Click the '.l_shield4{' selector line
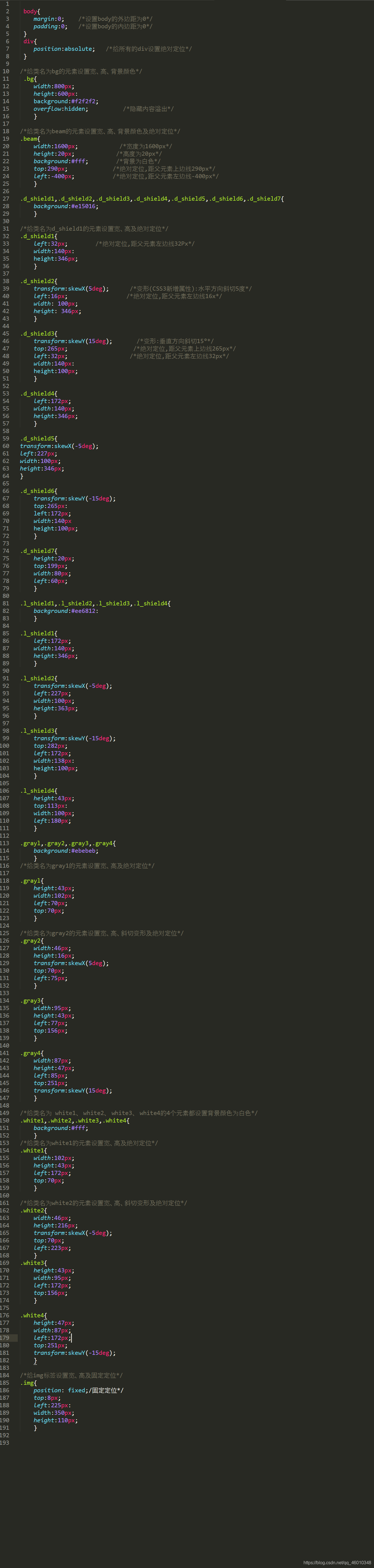 point(39,791)
